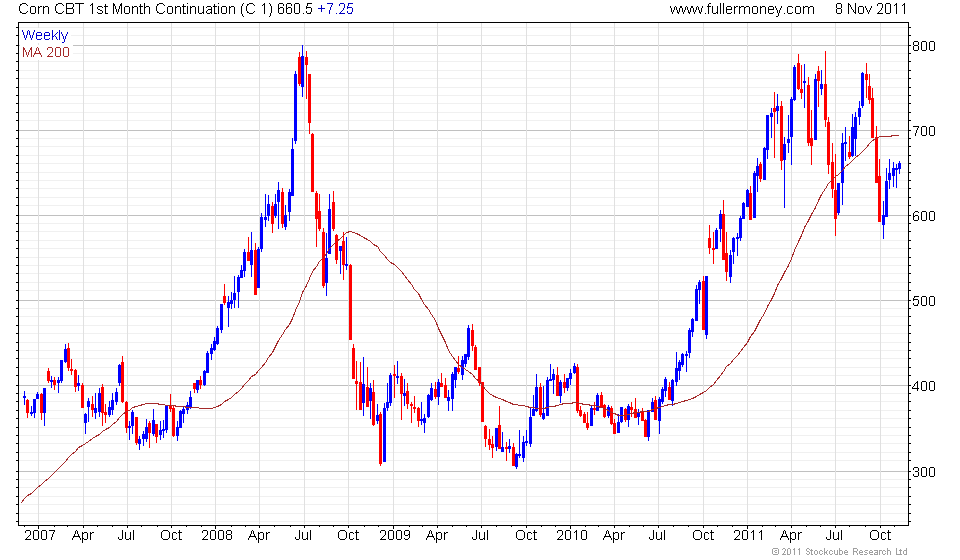Click the June 2009 peak candle near 470

[x=469, y=344]
